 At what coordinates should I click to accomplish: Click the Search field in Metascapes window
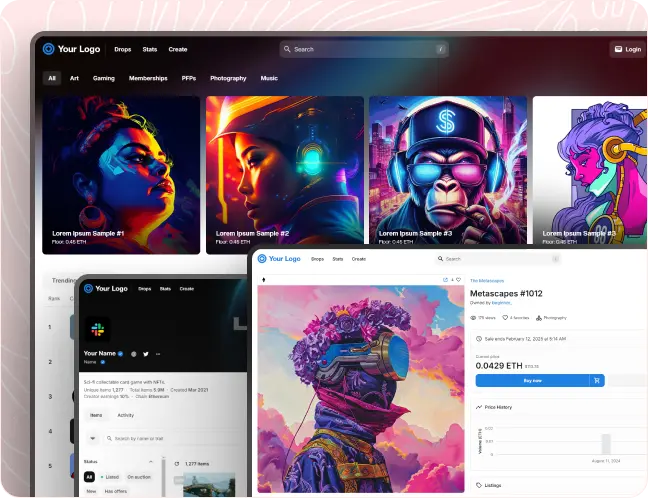coord(498,259)
